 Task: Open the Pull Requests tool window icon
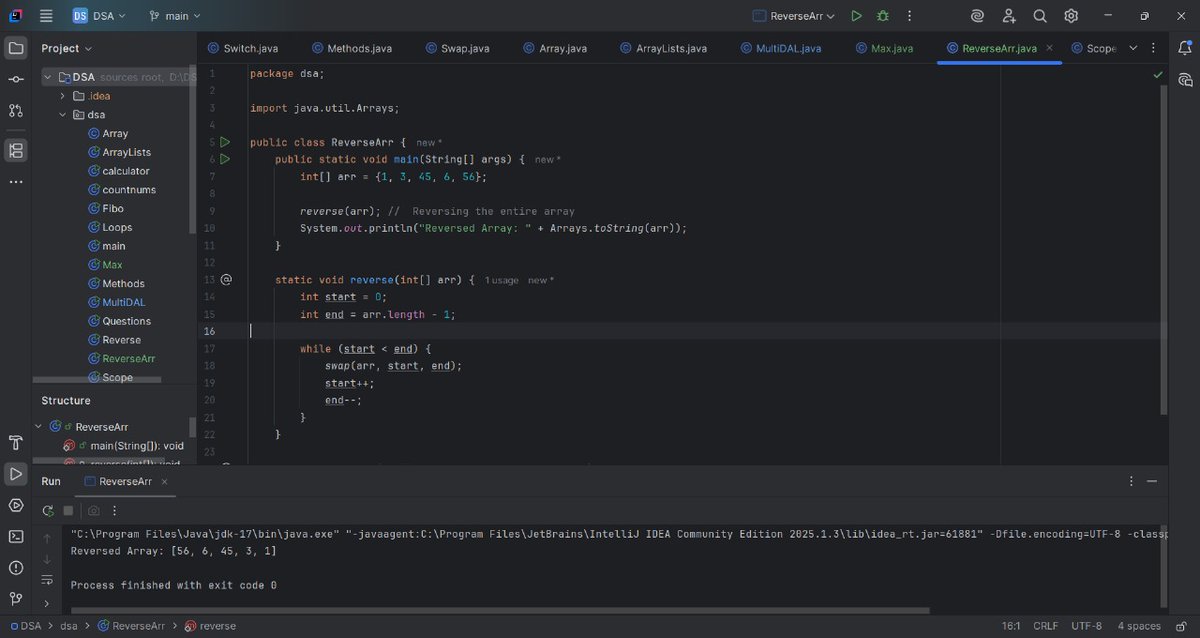coord(16,110)
